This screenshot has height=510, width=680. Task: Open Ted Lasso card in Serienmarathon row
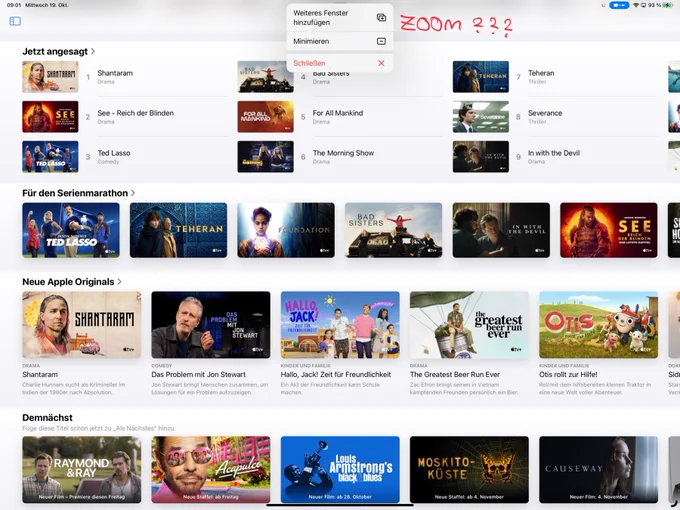pos(71,230)
